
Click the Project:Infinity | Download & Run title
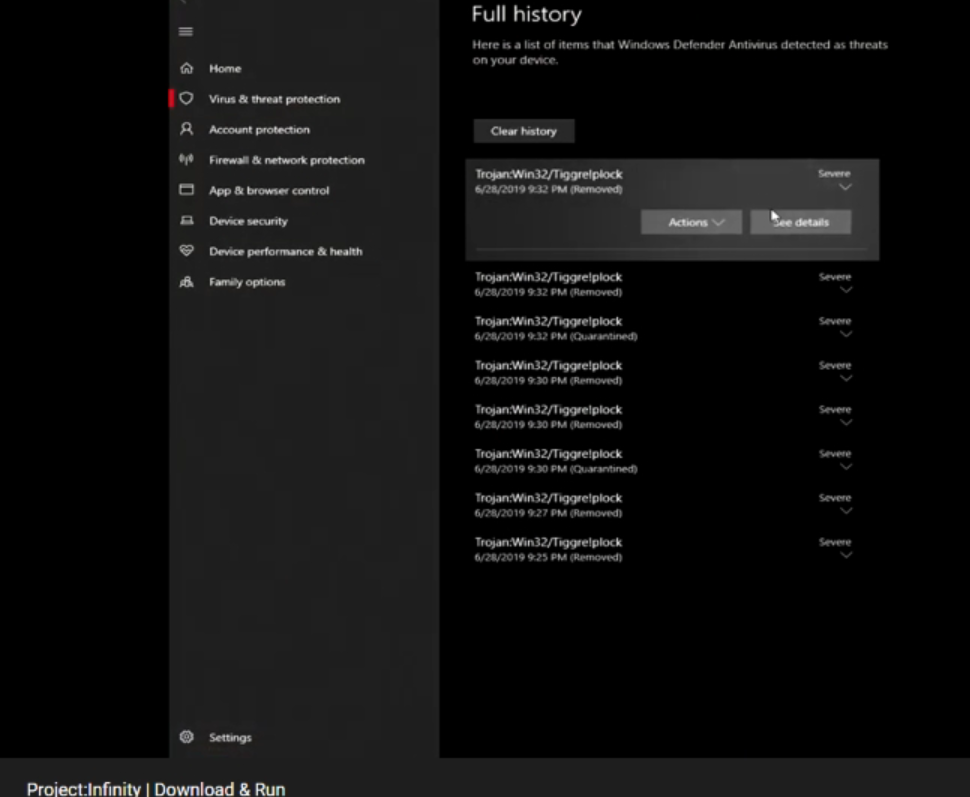(156, 789)
